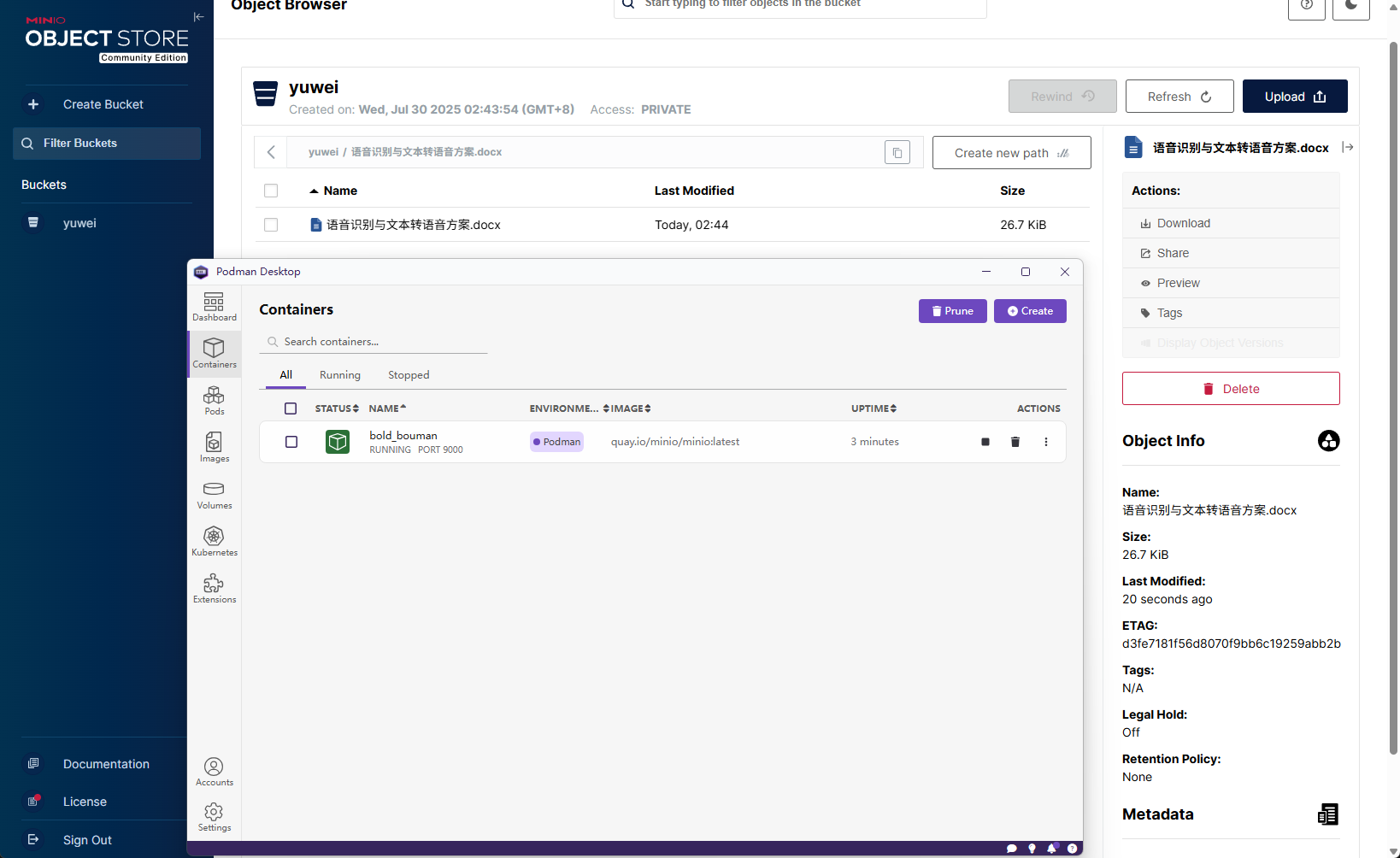Sort containers by IMAGE column
This screenshot has width=1400, height=858.
point(631,408)
